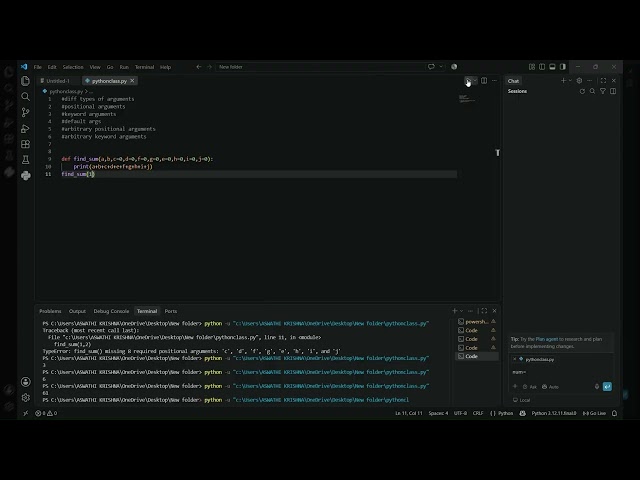This screenshot has height=480, width=640.
Task: Toggle the primary side bar visibility
Action: pos(542,67)
